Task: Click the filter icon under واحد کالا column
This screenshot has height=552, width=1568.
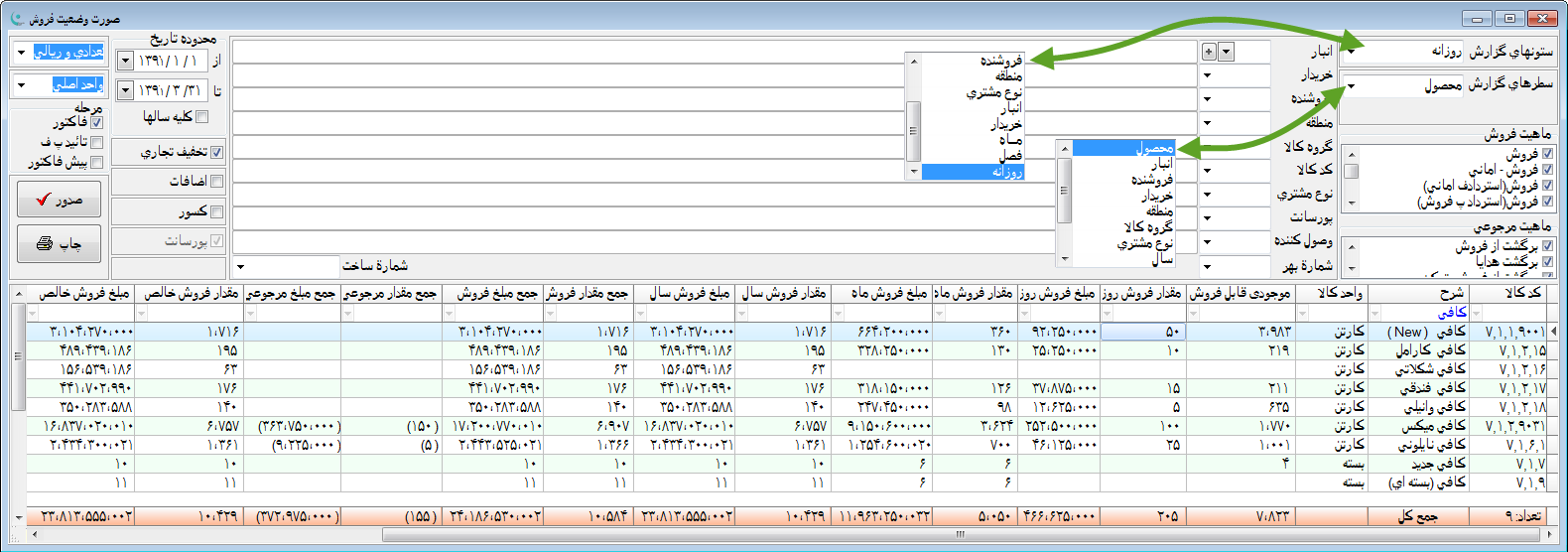Action: pos(1303,314)
